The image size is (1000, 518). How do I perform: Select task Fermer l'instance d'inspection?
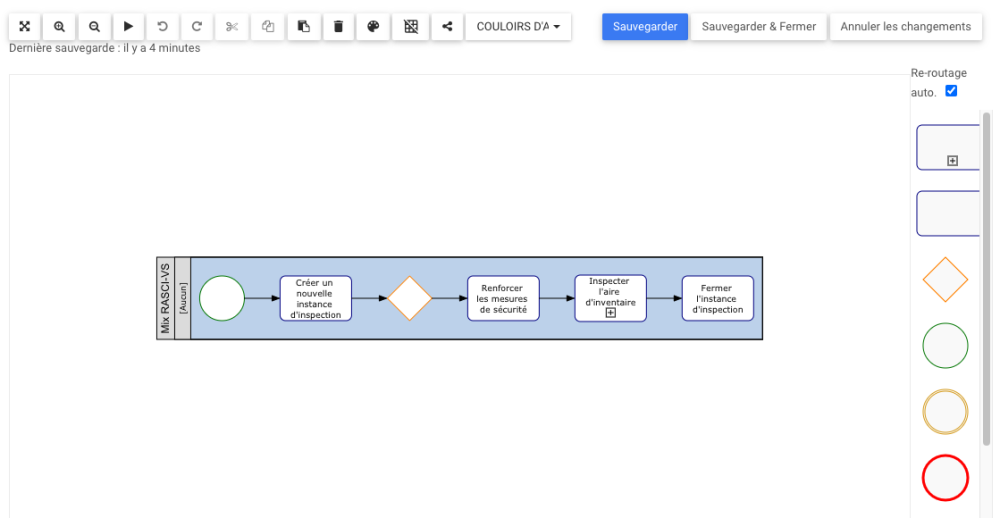717,298
